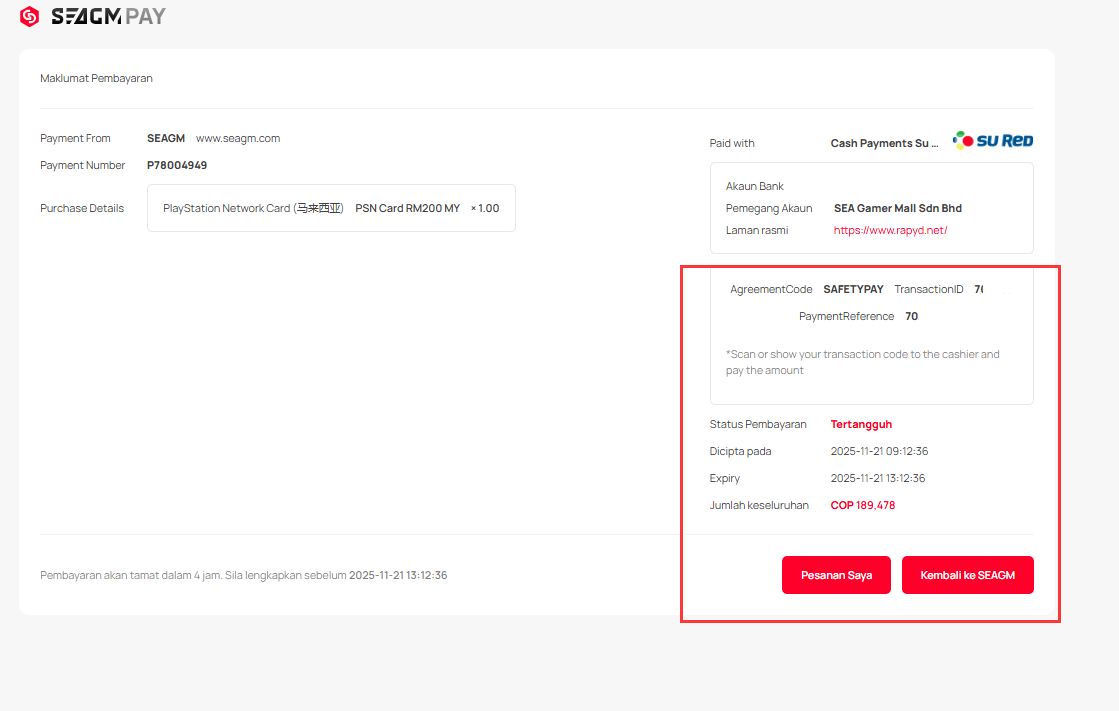Click the red SEAGM hexagon logo icon

tap(29, 16)
